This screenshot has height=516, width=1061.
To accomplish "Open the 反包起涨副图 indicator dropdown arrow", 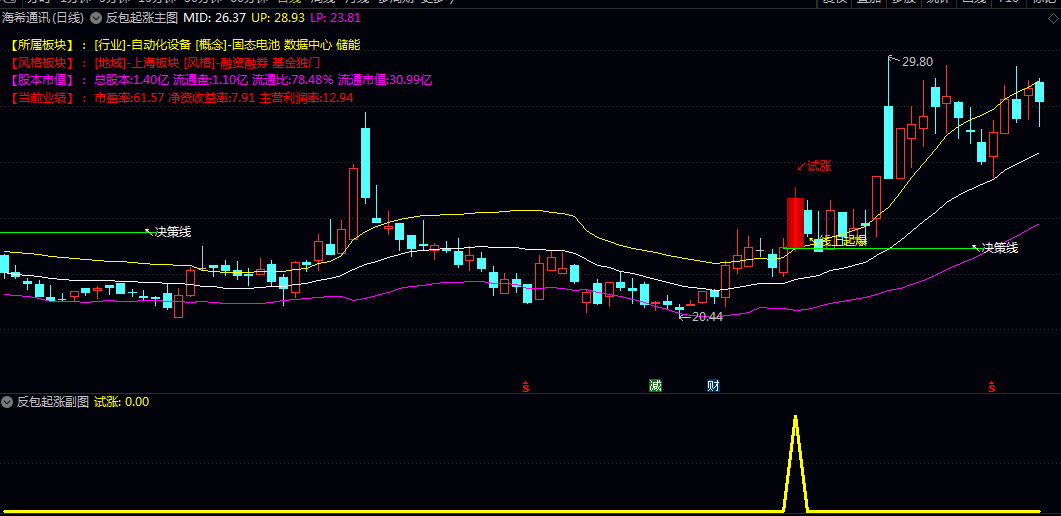I will [x=7, y=402].
